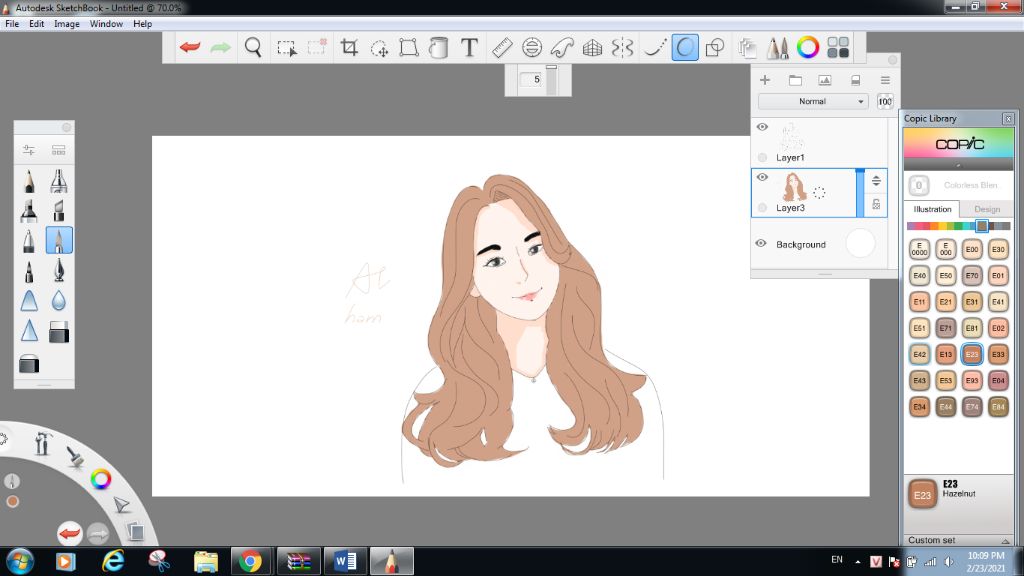Click the Layer3 thumbnail
1024x576 pixels.
(x=794, y=187)
